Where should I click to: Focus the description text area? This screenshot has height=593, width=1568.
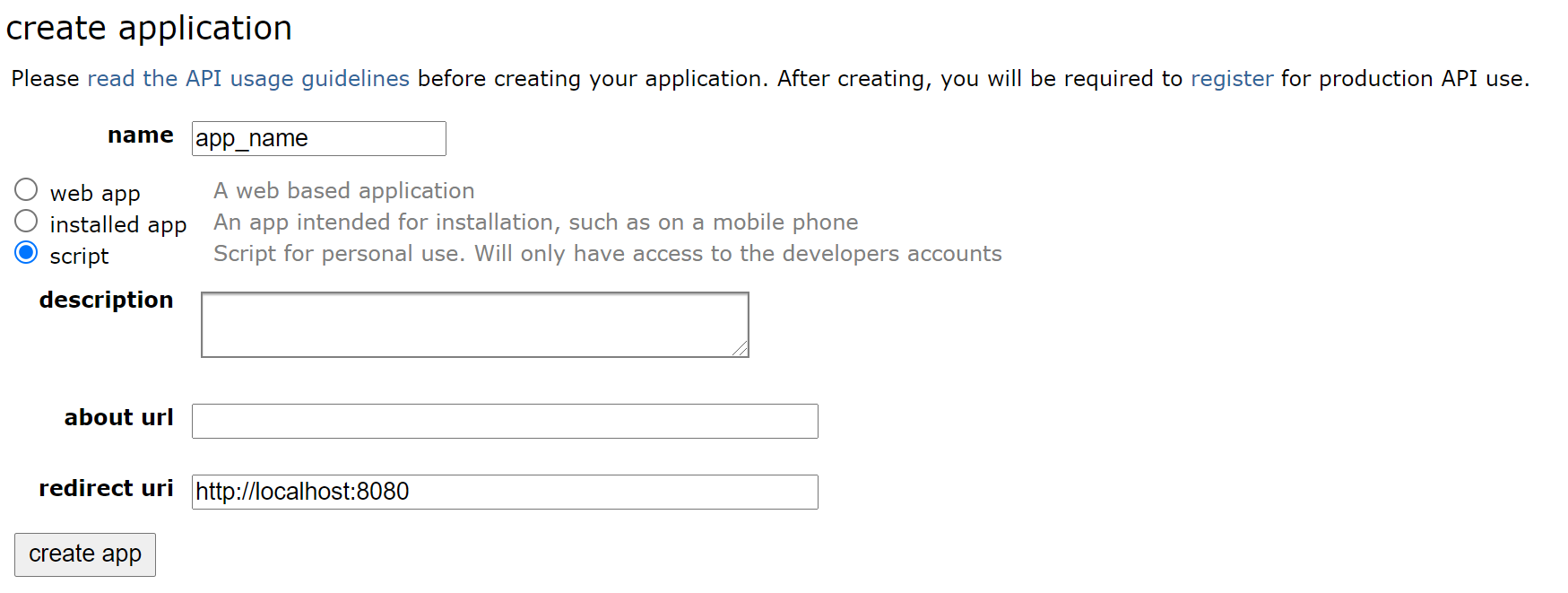click(x=473, y=324)
